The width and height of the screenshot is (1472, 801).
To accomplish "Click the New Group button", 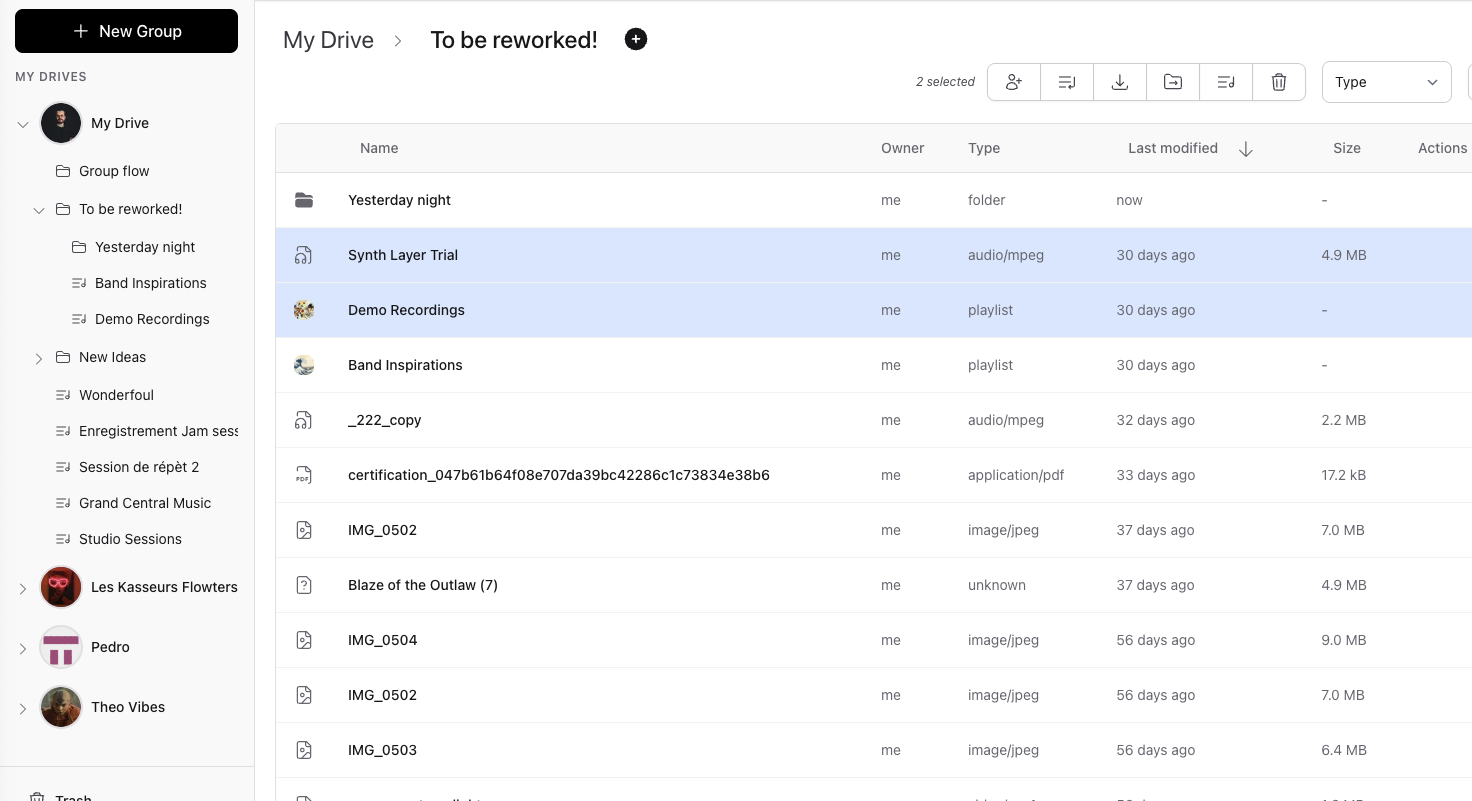I will coord(126,31).
